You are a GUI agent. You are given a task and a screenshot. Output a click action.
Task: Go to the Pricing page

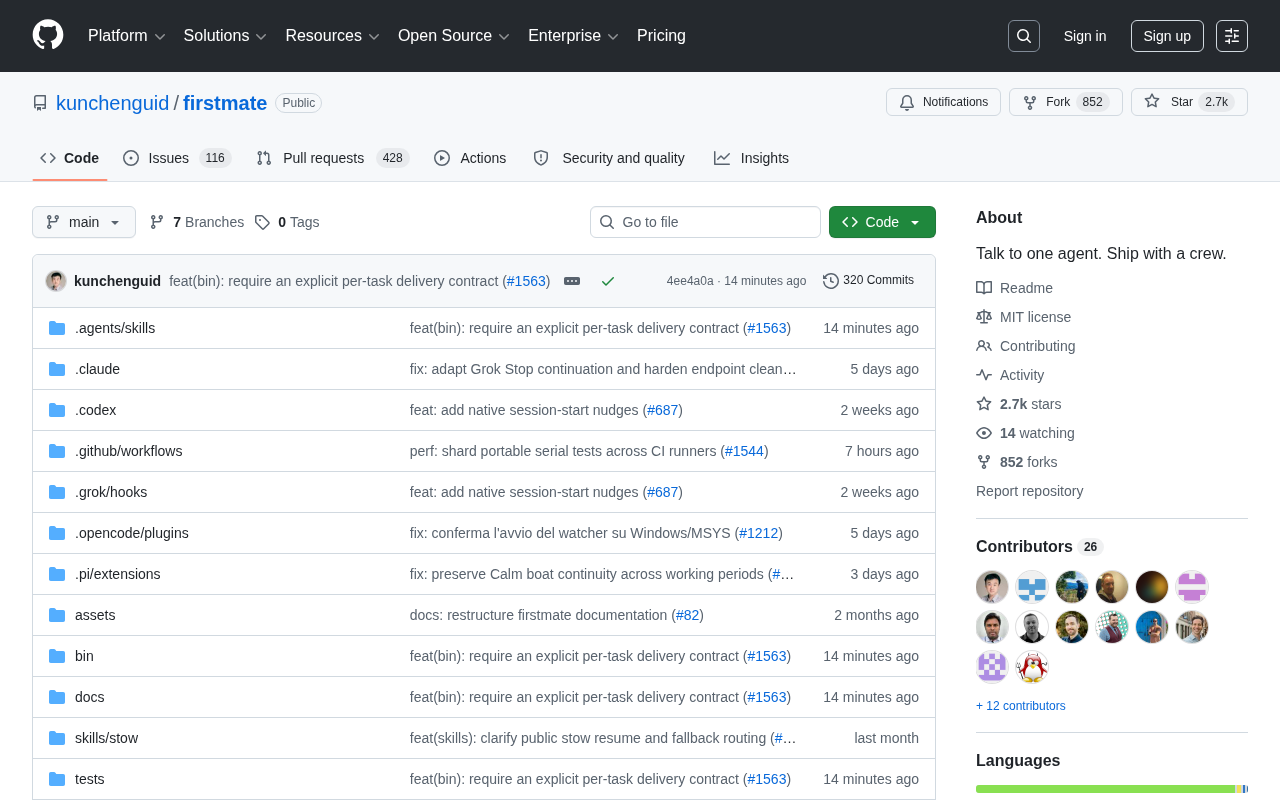(x=661, y=36)
